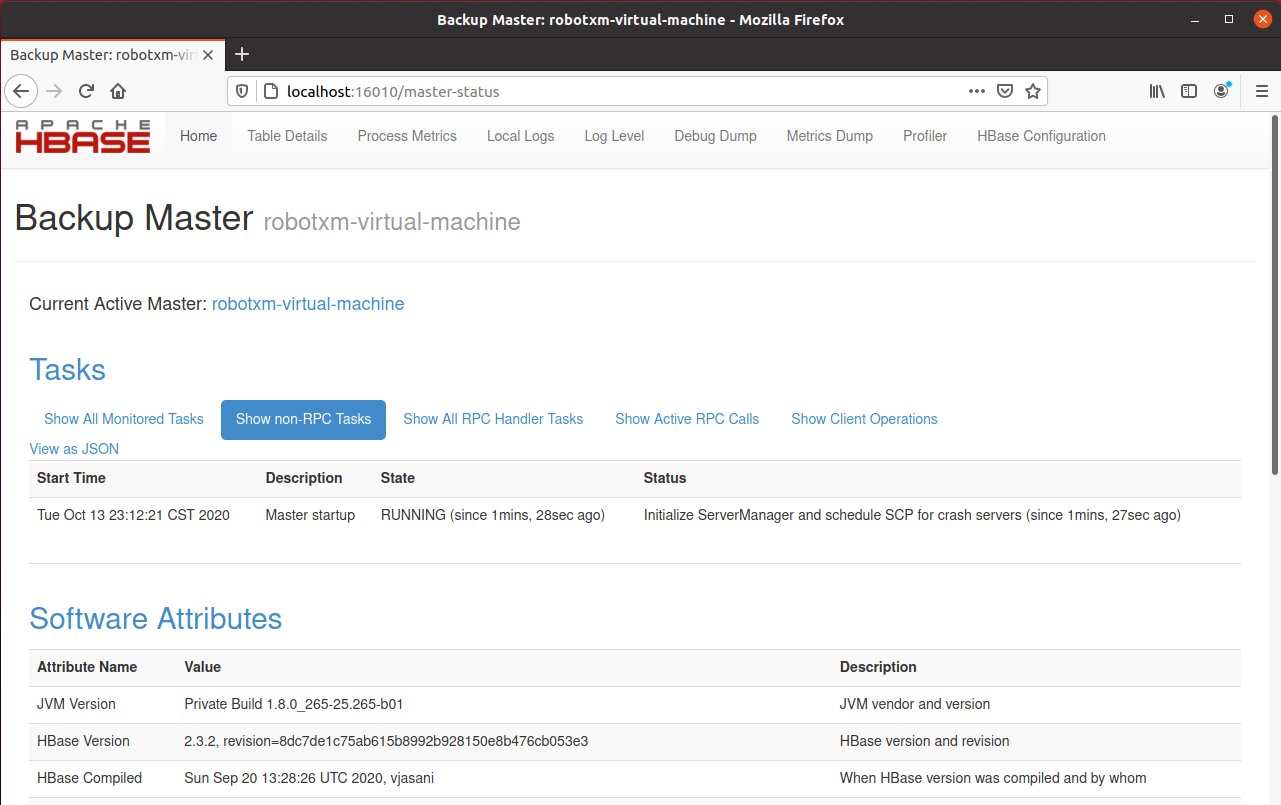
Task: Open Firefox Library icon
Action: pos(1157,91)
